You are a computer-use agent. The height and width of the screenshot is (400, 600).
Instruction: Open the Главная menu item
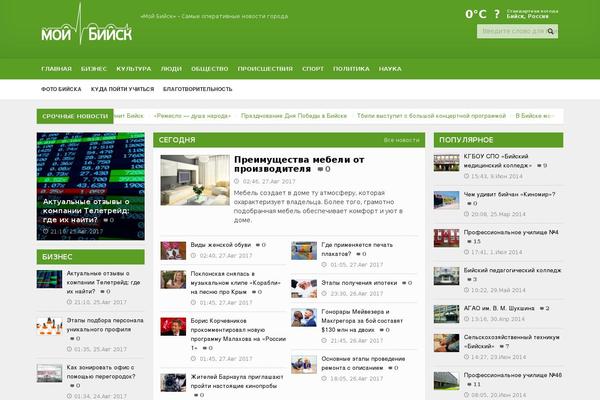(x=56, y=69)
